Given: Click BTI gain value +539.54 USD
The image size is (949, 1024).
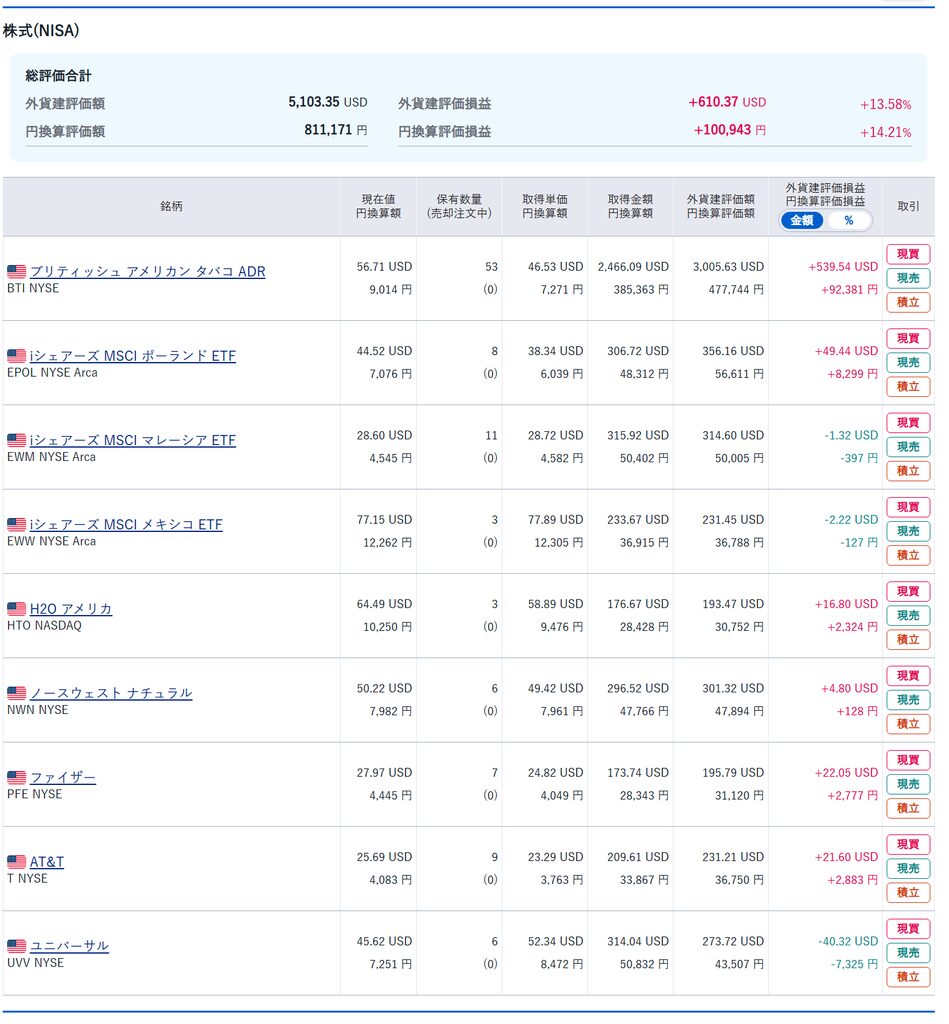Looking at the screenshot, I should [x=843, y=267].
